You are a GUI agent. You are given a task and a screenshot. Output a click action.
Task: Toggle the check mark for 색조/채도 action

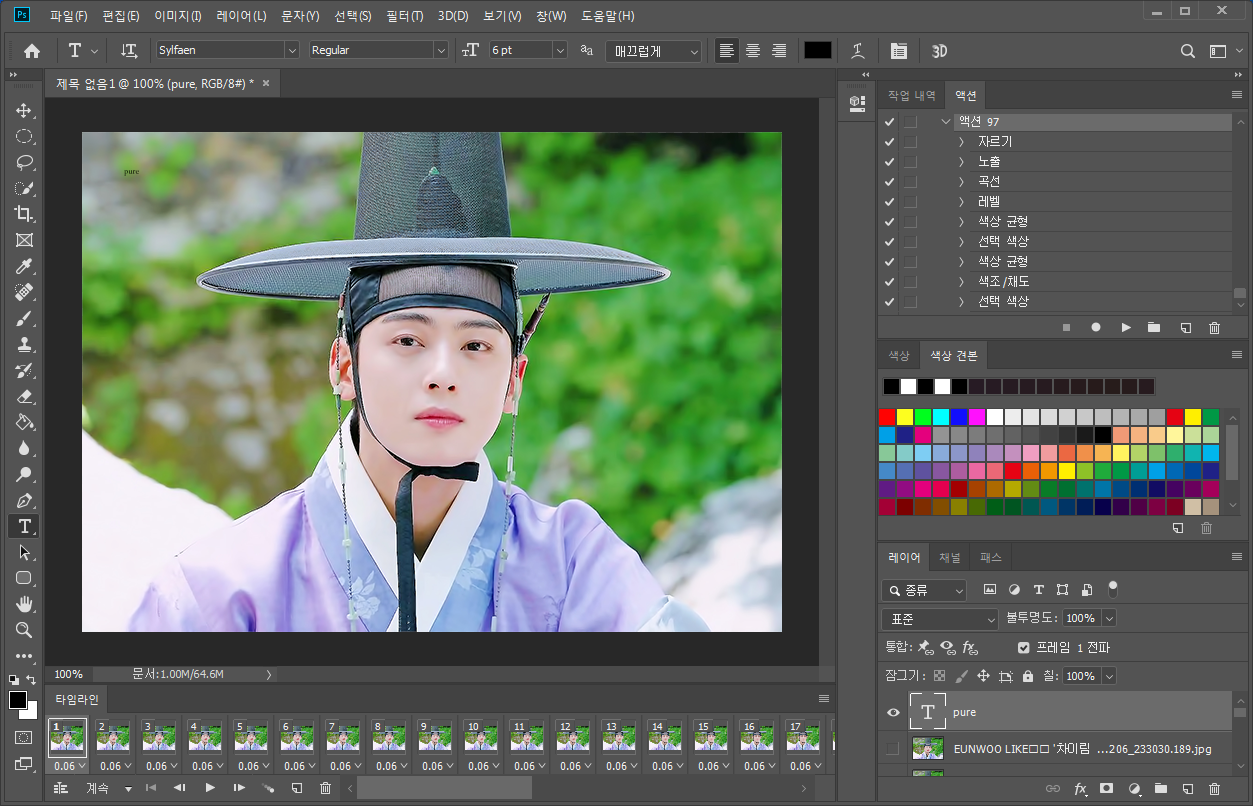click(889, 282)
